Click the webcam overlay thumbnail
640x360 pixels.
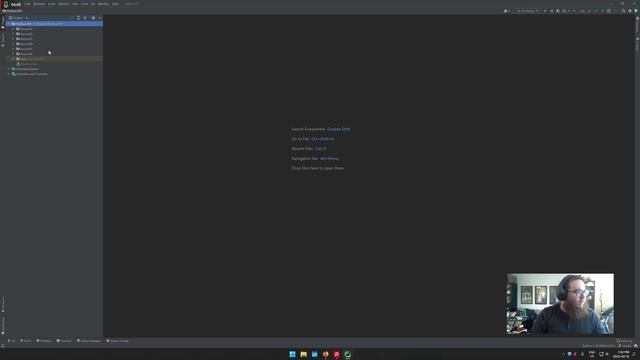tap(560, 304)
